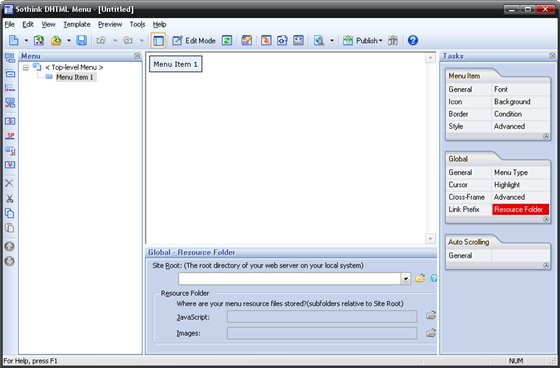Click the Save floppy disk icon
This screenshot has width=560, height=368.
[81, 40]
